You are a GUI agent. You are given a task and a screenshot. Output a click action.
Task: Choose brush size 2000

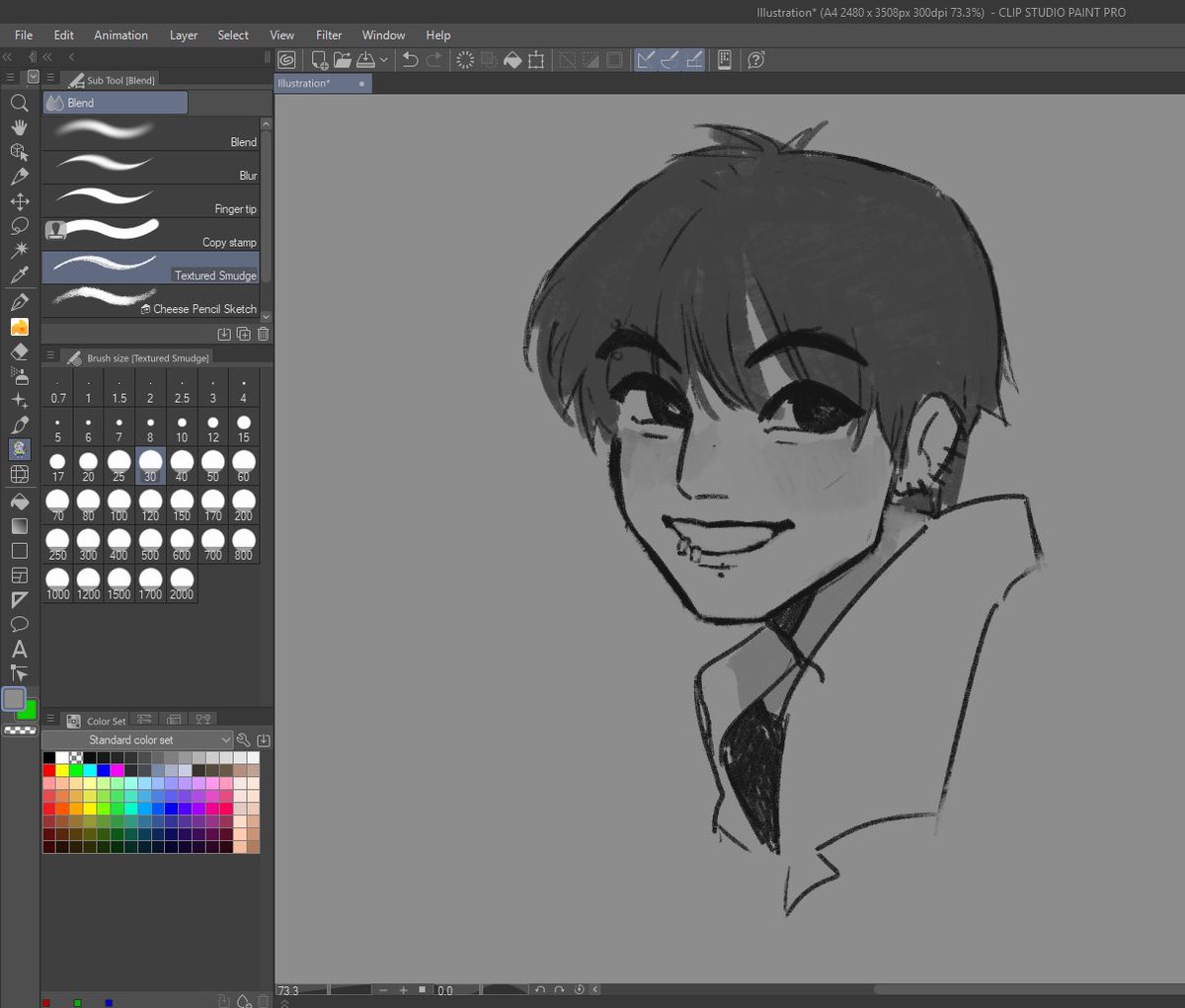click(x=182, y=583)
